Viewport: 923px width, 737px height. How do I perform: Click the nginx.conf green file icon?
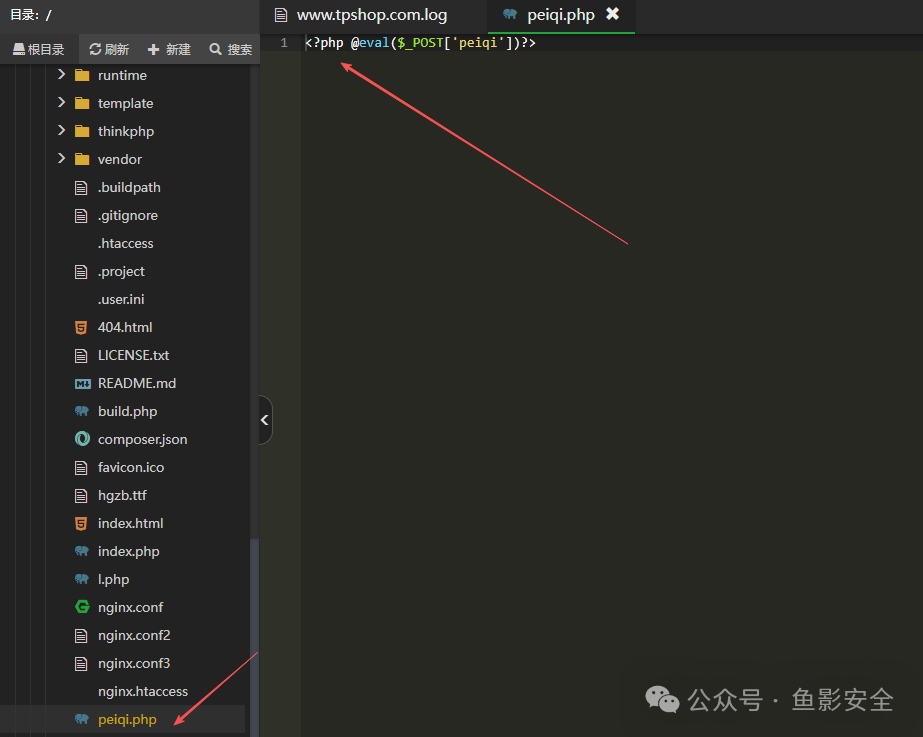click(82, 607)
